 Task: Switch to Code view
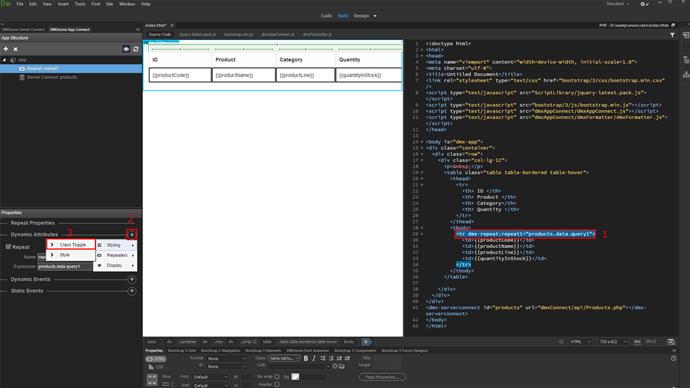pyautogui.click(x=327, y=16)
